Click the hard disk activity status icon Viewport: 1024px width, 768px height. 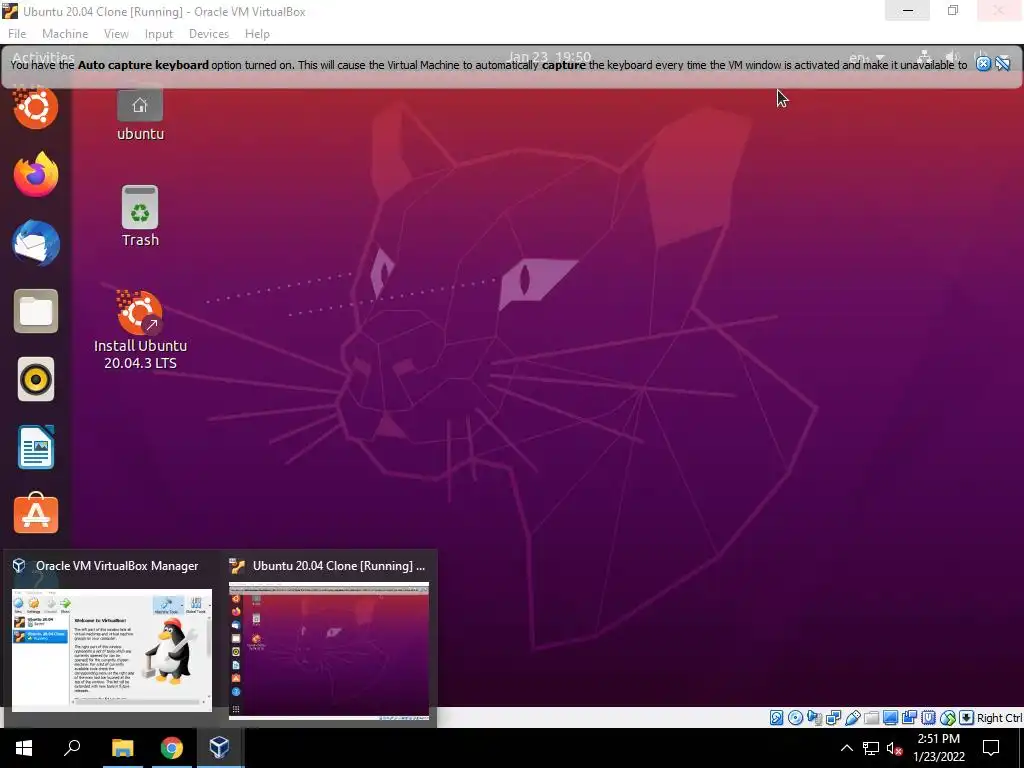(777, 718)
